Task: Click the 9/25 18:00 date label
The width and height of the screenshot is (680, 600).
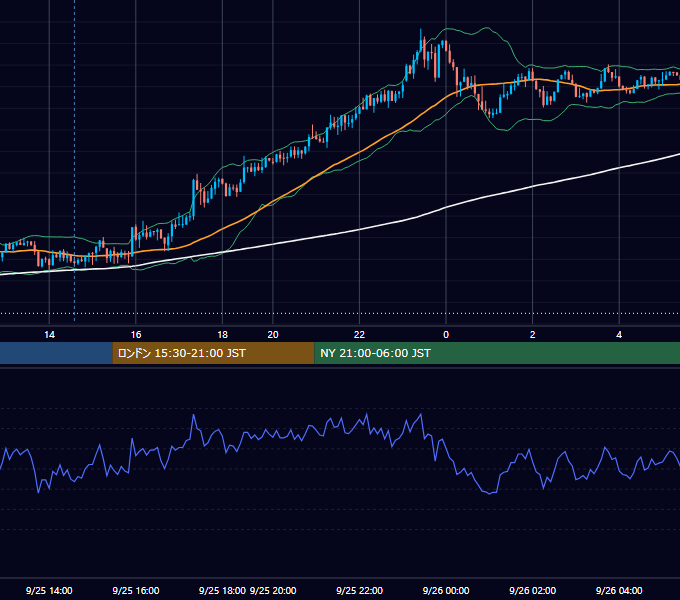Action: [x=222, y=590]
